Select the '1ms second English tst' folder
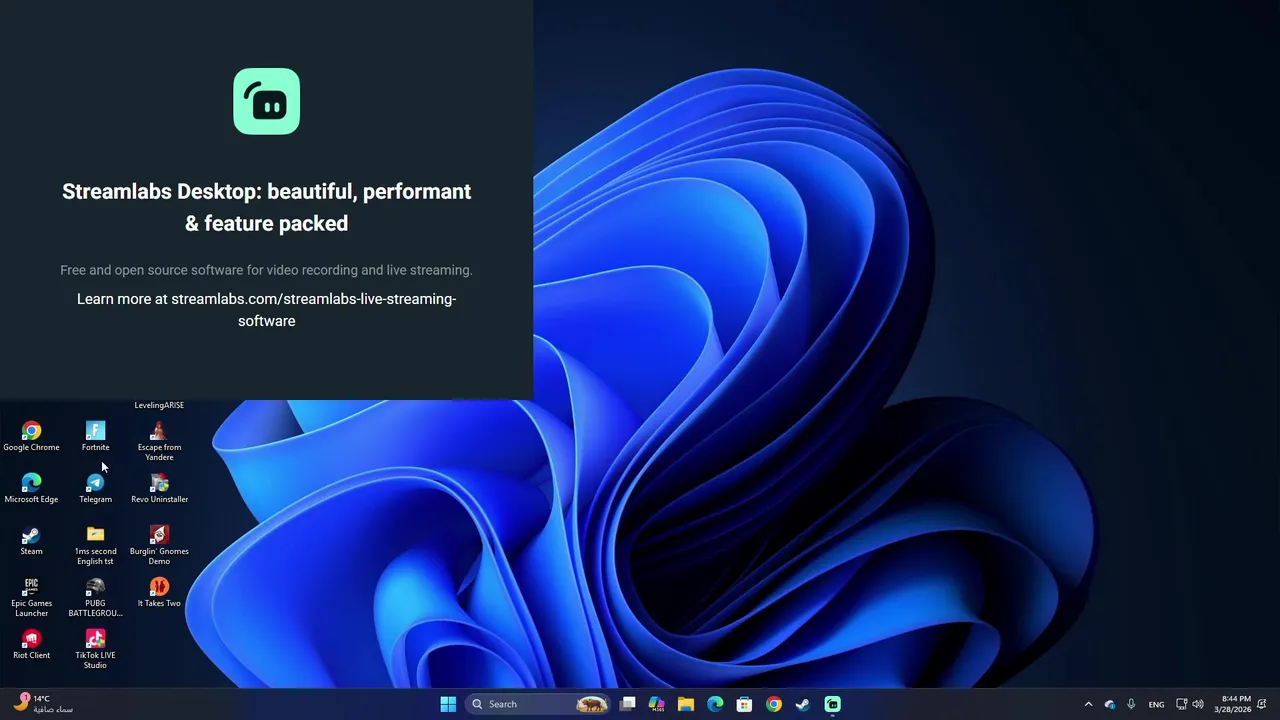1280x720 pixels. tap(95, 546)
